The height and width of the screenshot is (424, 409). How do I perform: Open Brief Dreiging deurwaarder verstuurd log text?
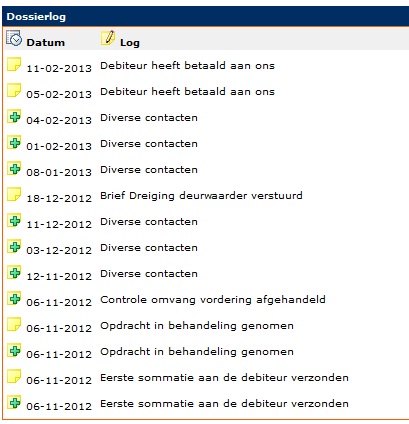[x=201, y=196]
